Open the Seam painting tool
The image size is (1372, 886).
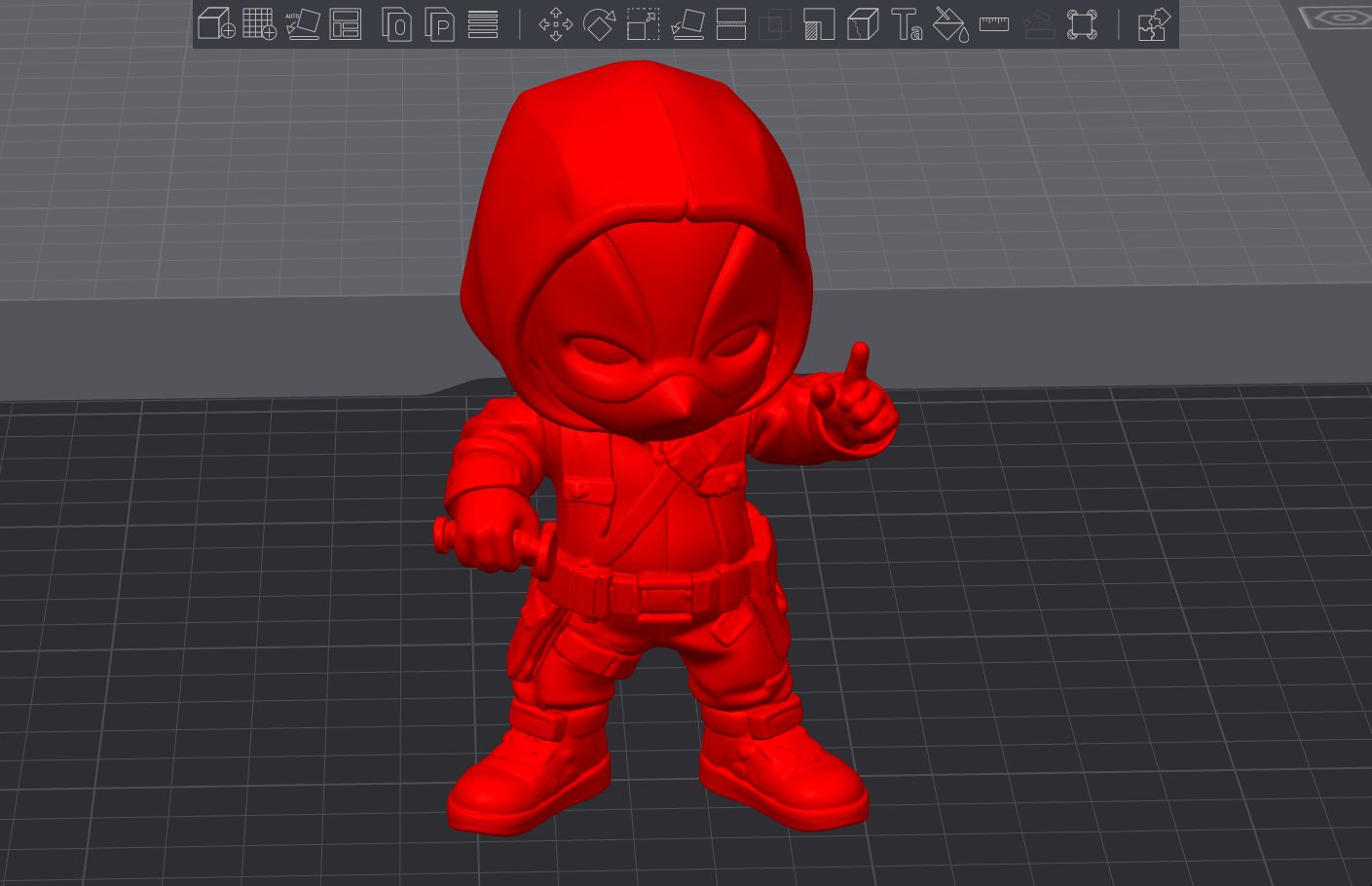[863, 23]
